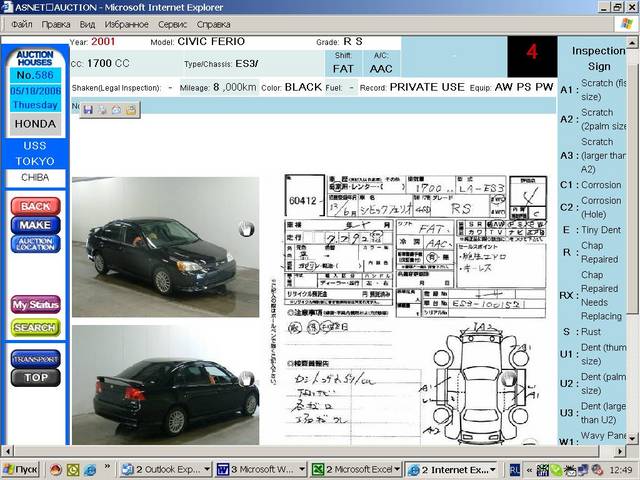Click the horizontal scrollbar left arrow

(7, 451)
